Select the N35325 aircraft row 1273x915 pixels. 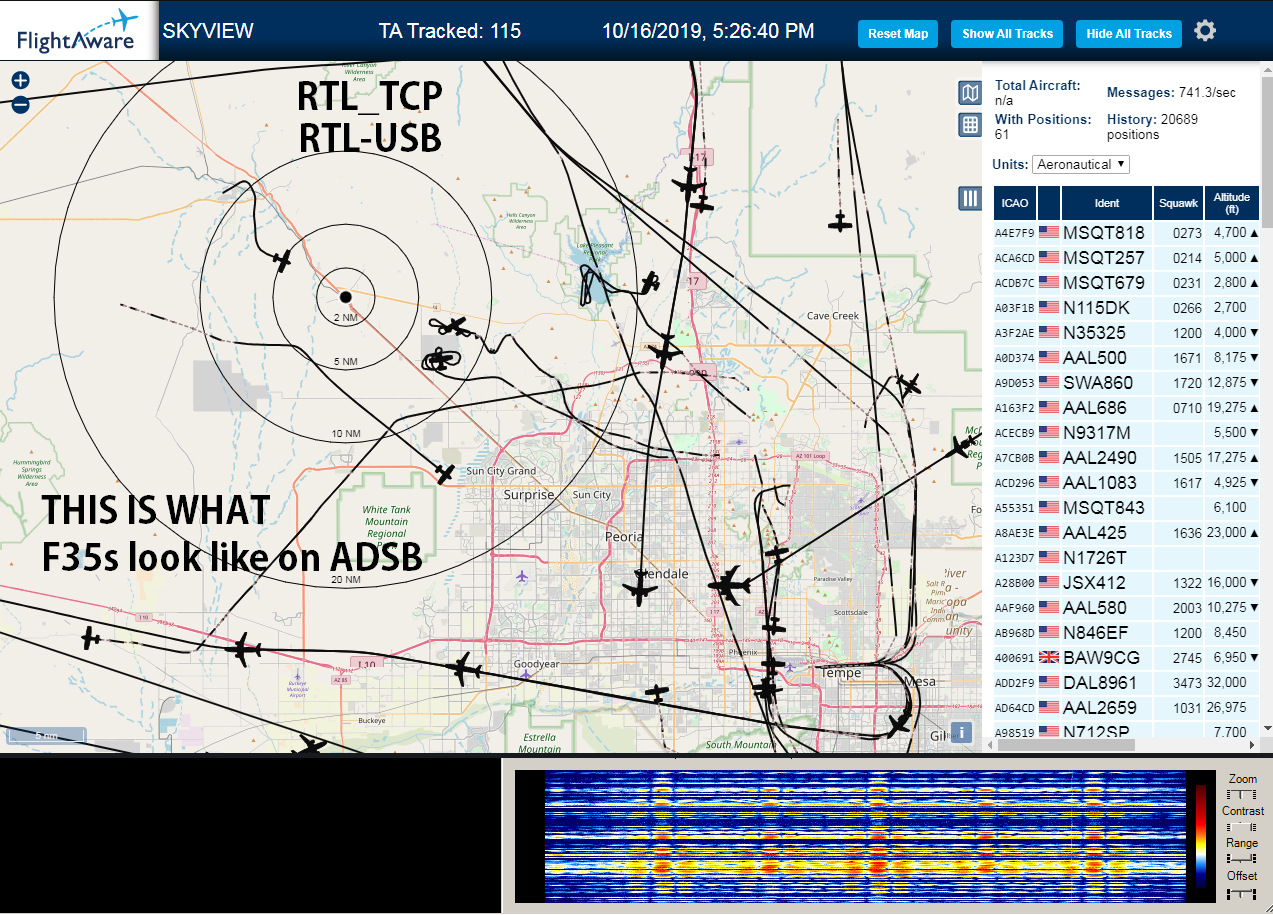click(x=1126, y=333)
